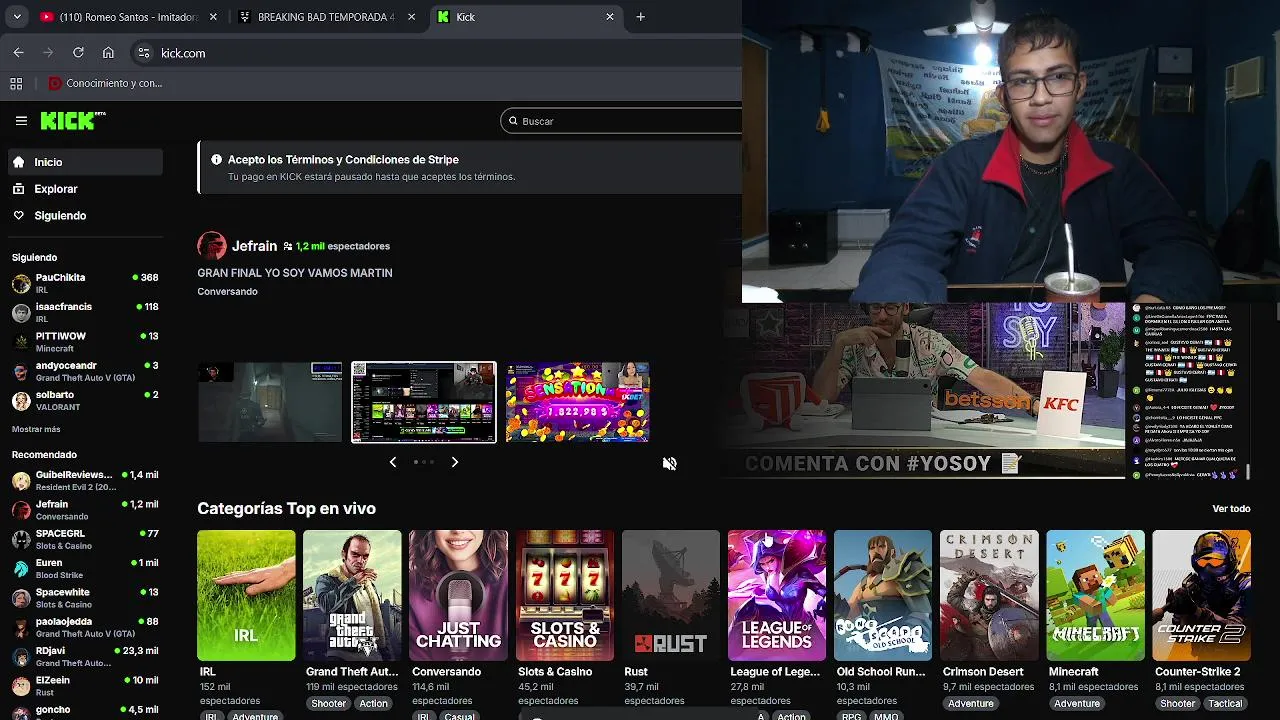Open the Grand Theft Auto category card

coord(352,595)
